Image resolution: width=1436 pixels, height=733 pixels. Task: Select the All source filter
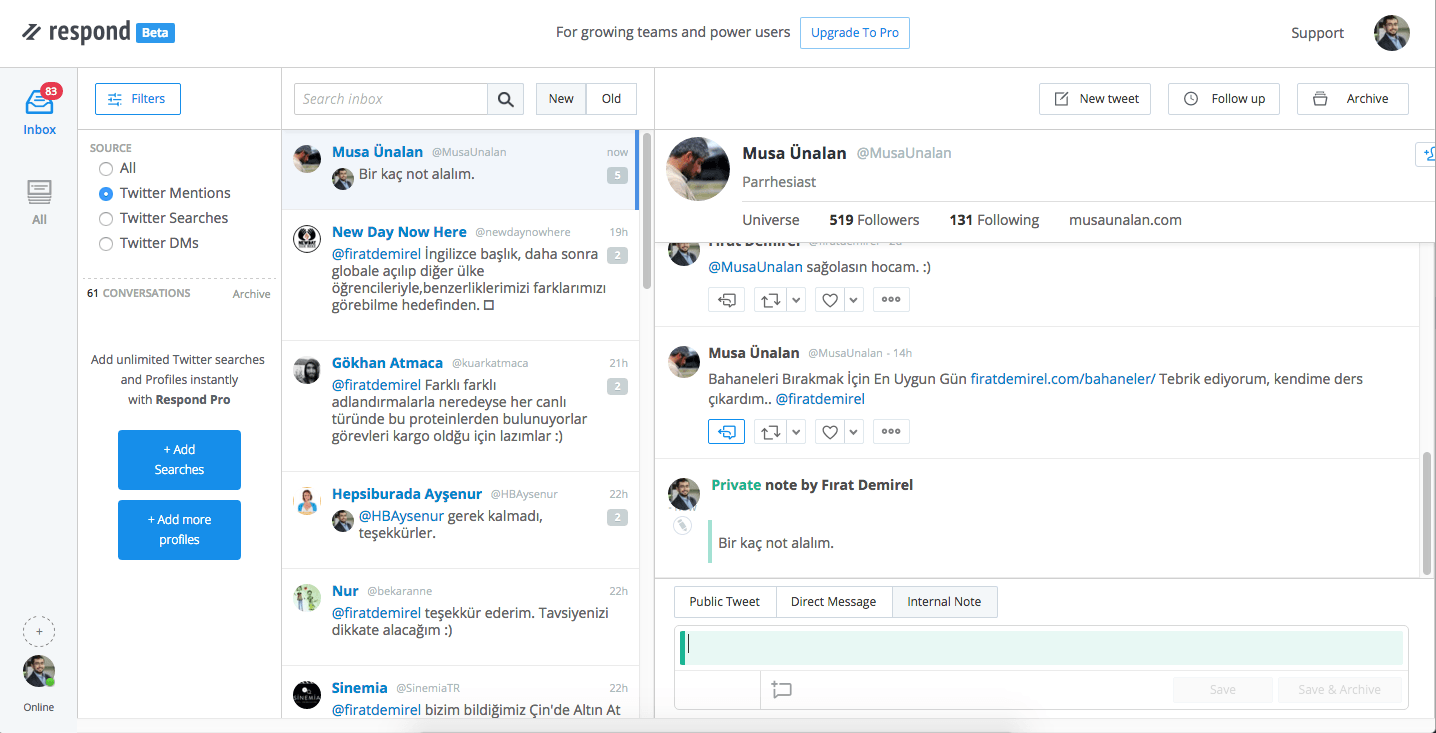click(106, 168)
